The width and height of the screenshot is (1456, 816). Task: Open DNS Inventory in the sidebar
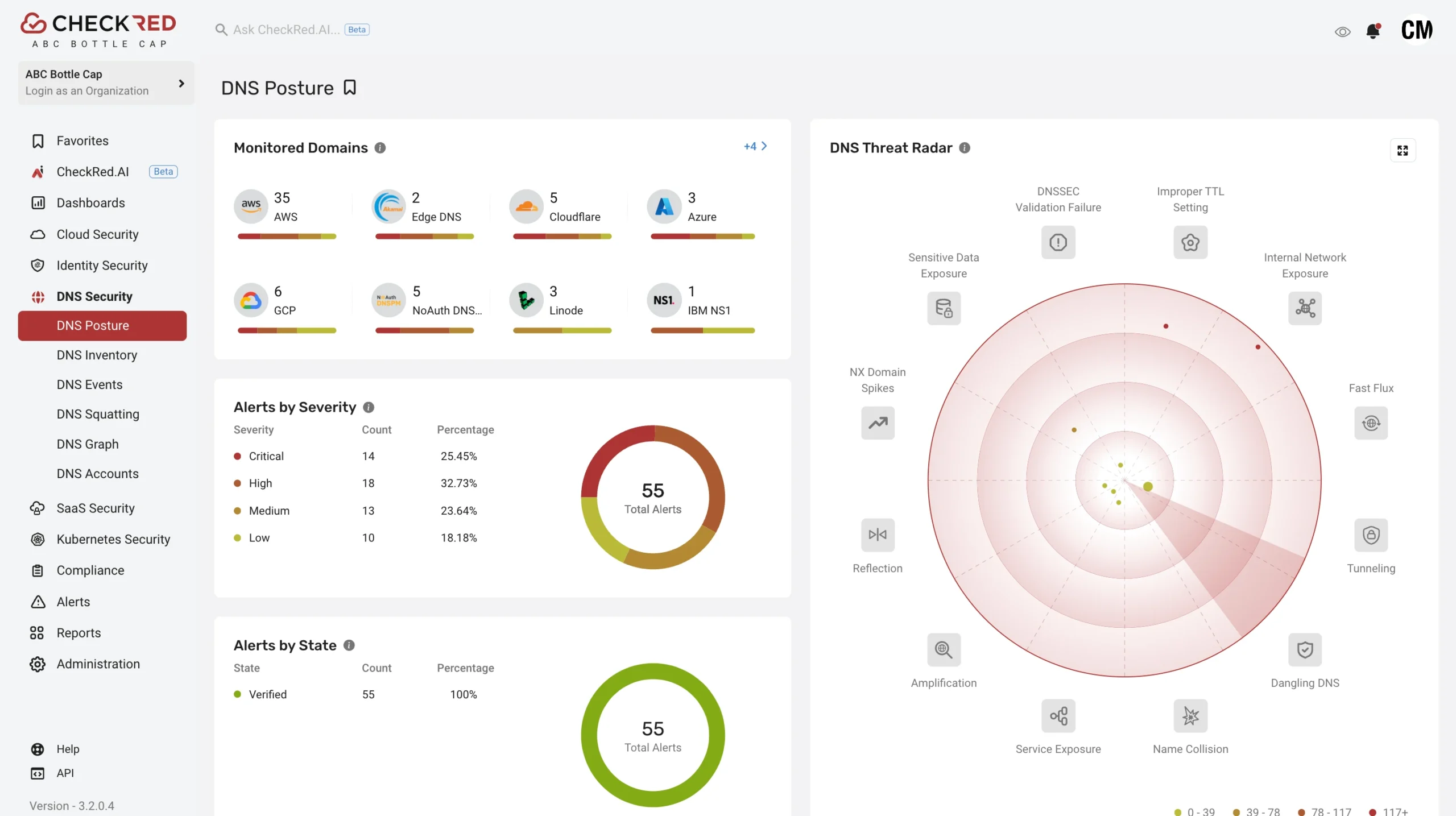coord(97,355)
